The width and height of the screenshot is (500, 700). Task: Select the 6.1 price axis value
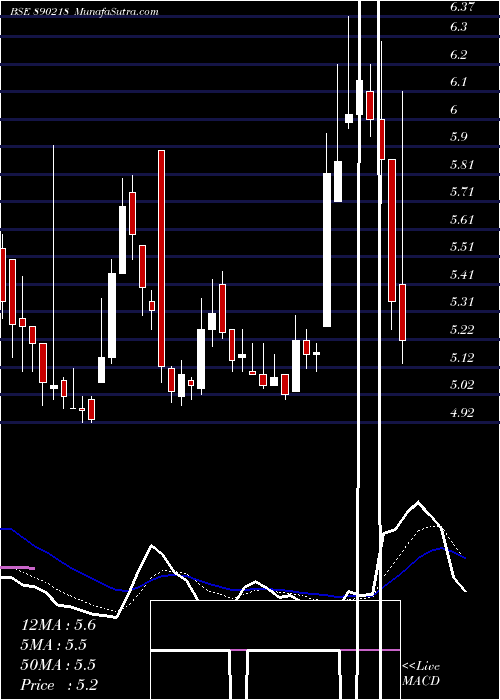point(459,82)
